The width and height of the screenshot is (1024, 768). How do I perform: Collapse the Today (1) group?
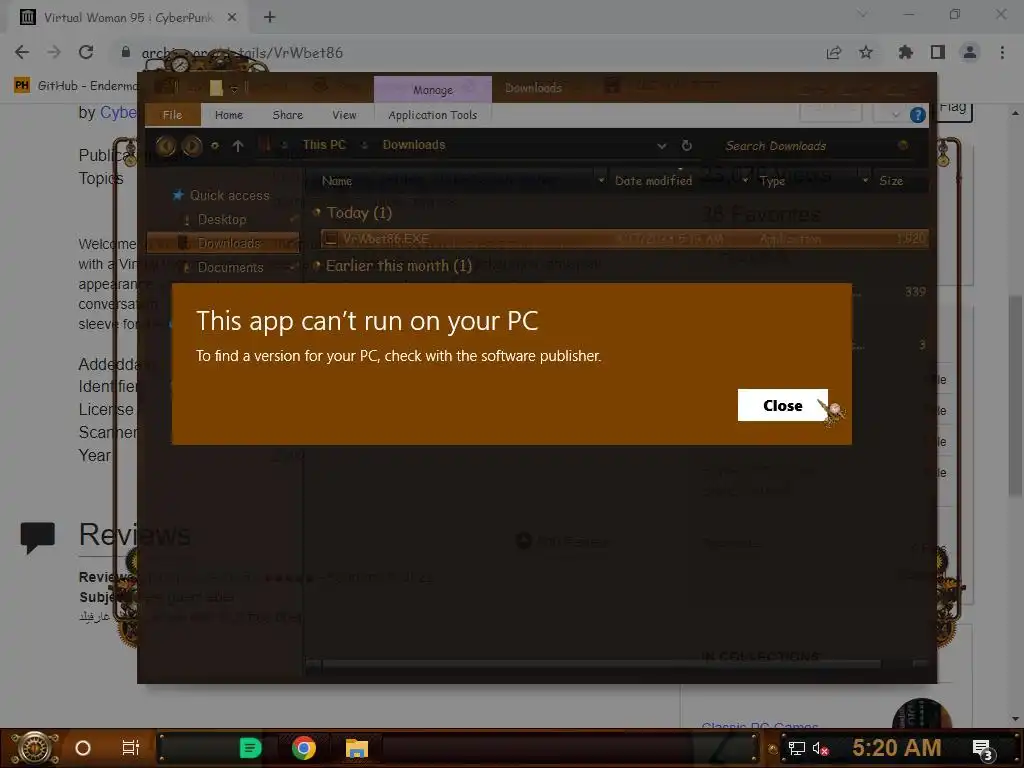point(317,212)
